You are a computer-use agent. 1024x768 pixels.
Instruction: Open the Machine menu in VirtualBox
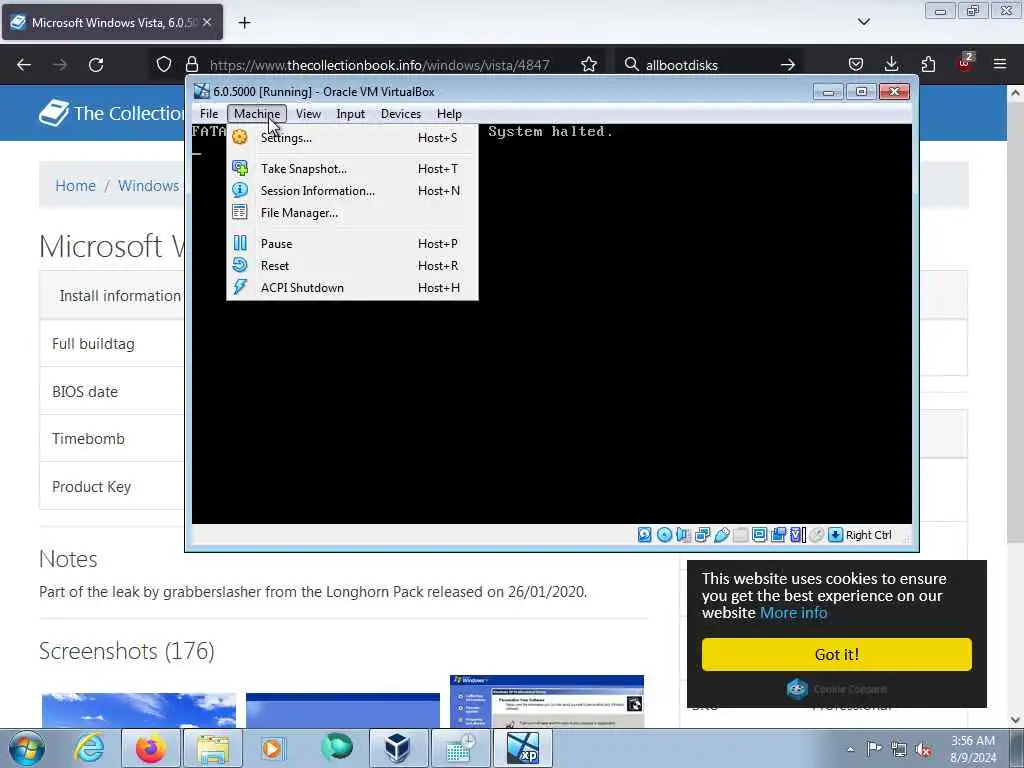click(257, 114)
